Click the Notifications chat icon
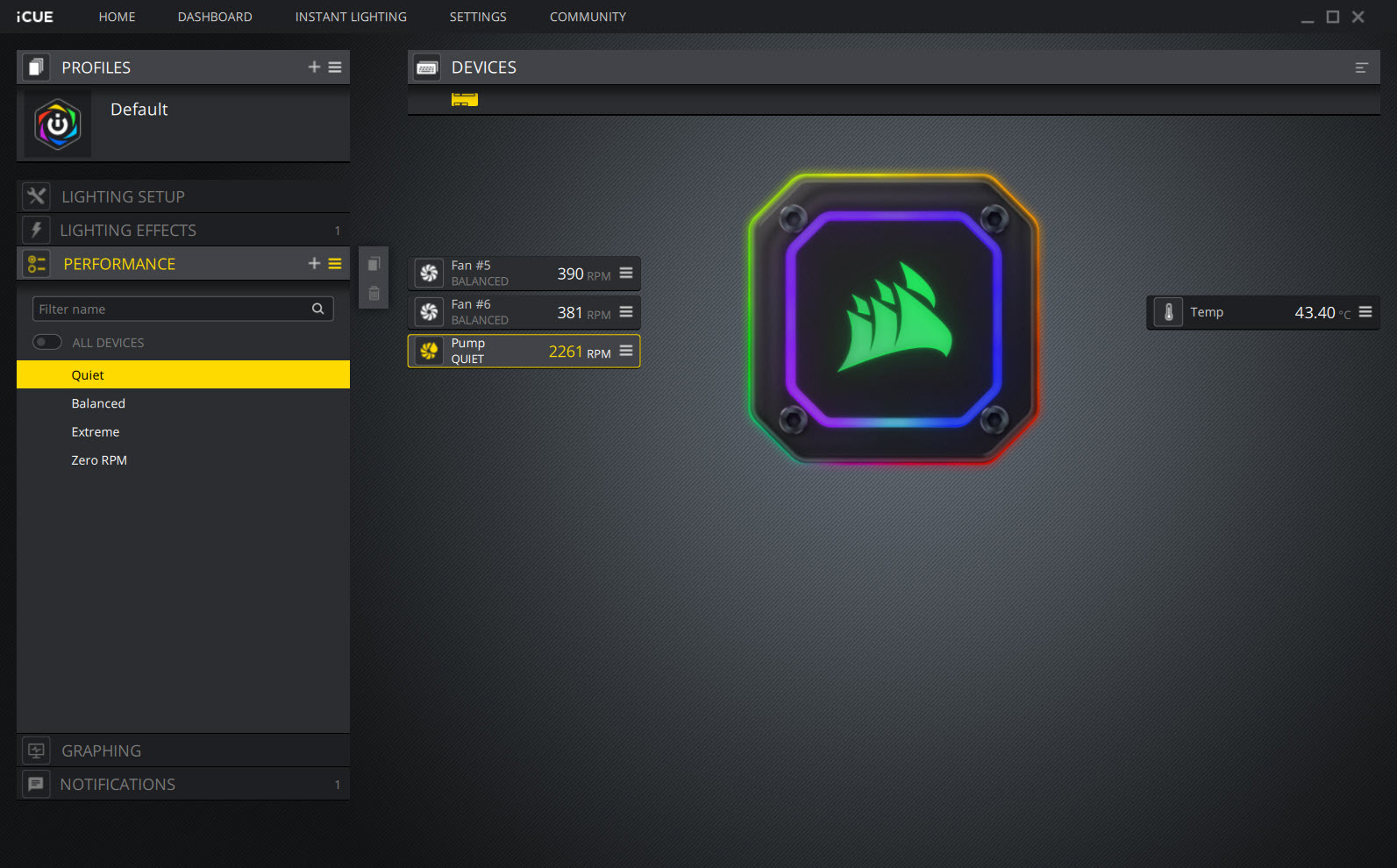Screen dimensions: 1397x868 tap(36, 784)
